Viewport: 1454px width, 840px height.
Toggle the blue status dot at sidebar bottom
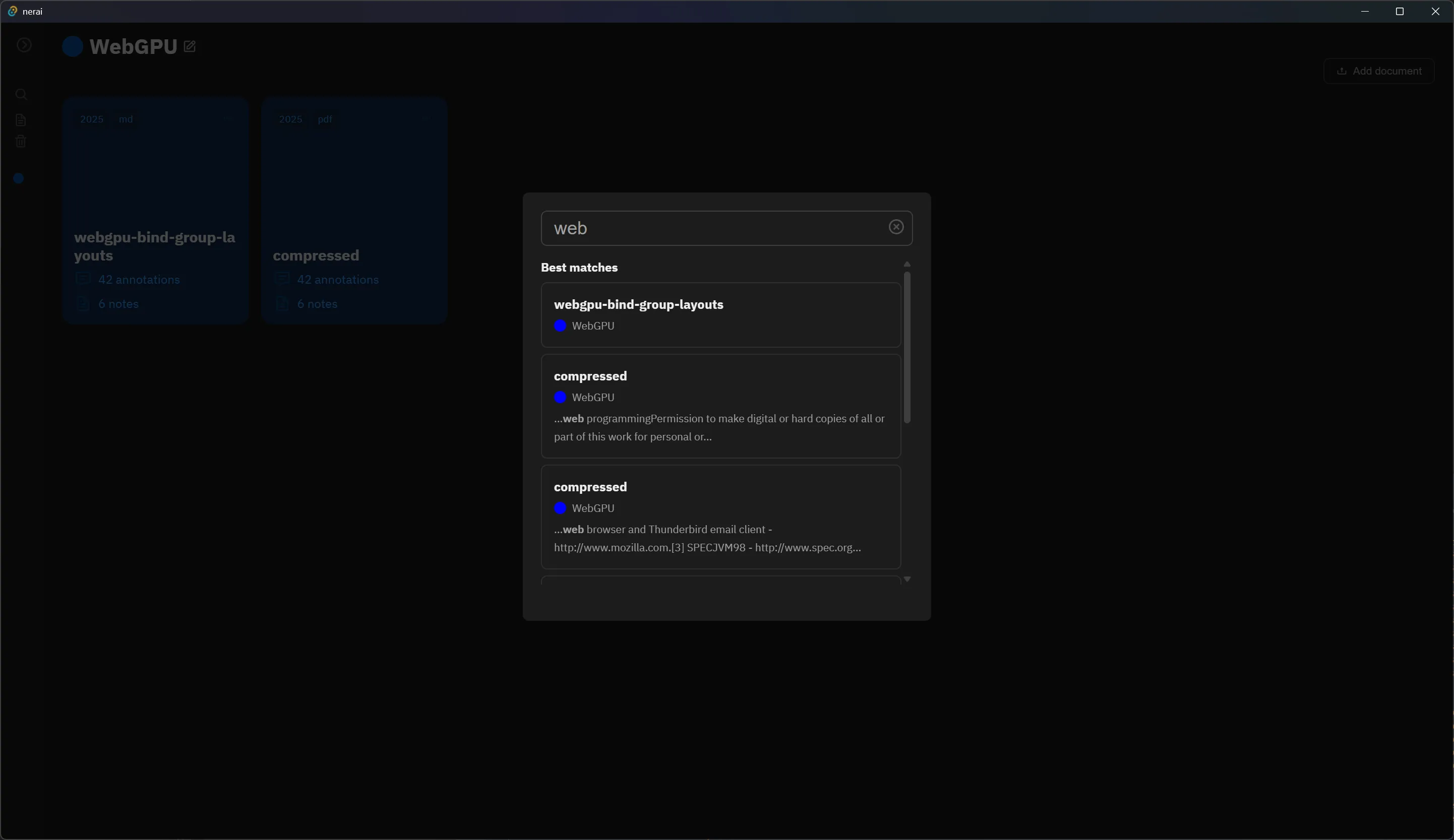point(19,178)
